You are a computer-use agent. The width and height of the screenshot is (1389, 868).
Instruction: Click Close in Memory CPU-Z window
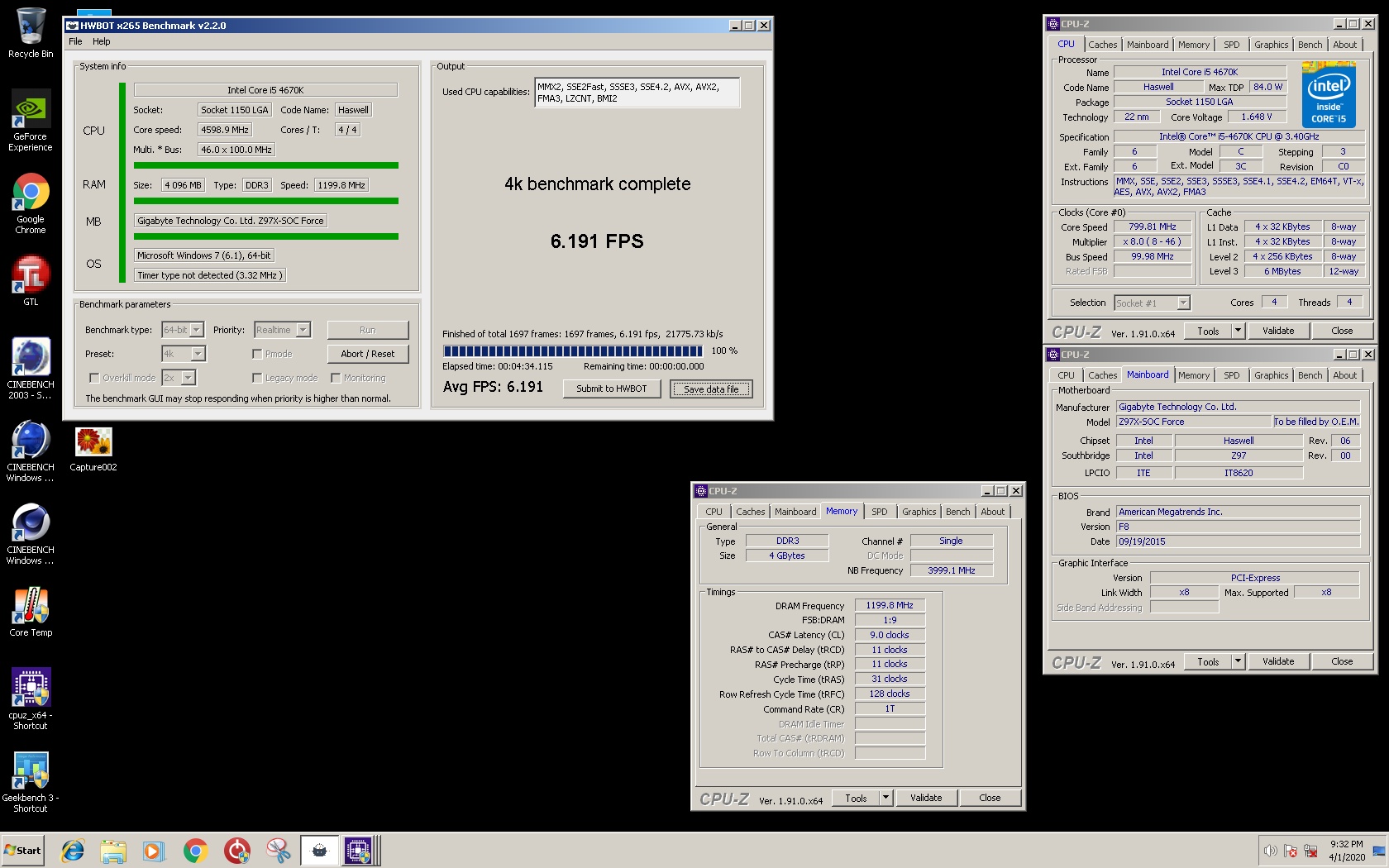tap(990, 798)
